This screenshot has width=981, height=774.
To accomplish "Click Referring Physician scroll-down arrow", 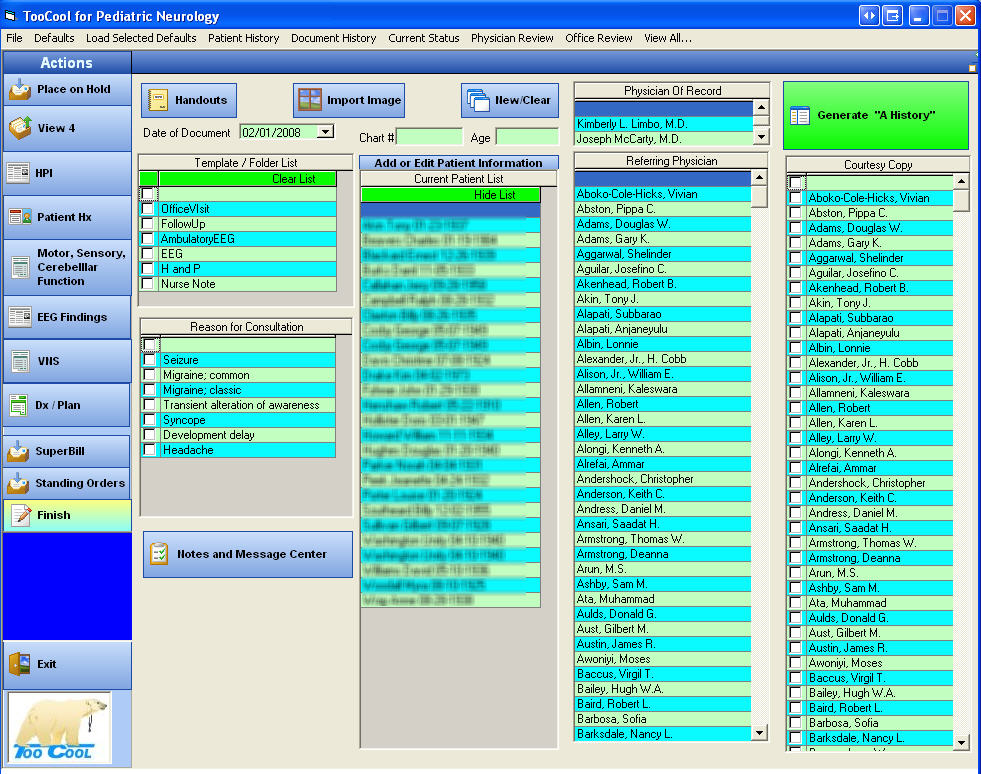I will pyautogui.click(x=759, y=733).
